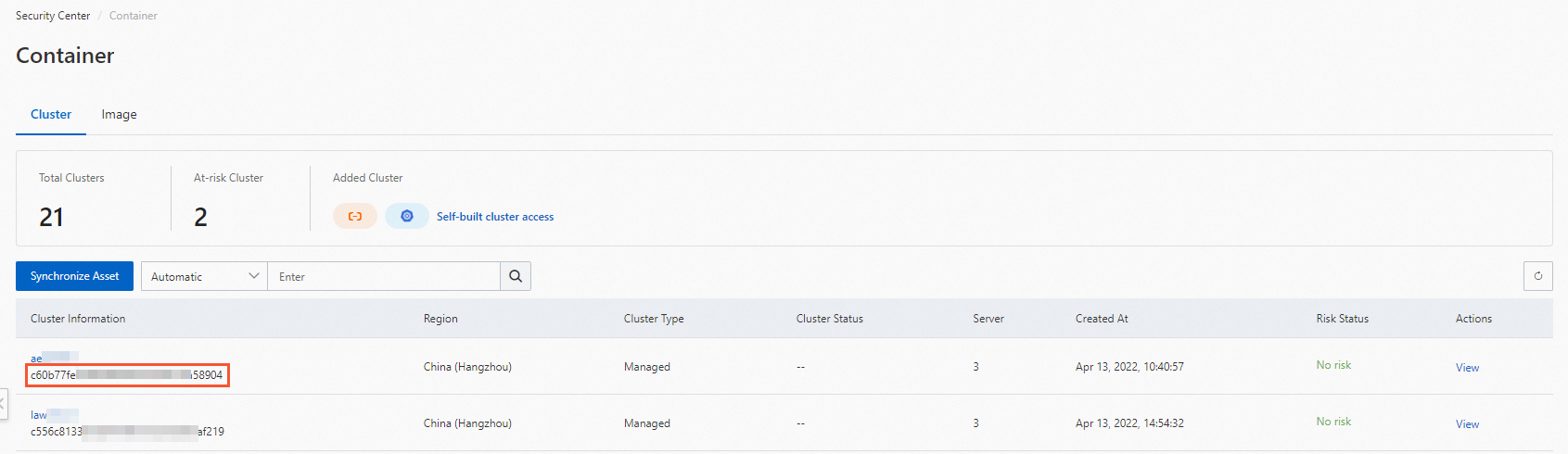Click the Risk Status column header
Screen dimensions: 1568x454
coord(1343,319)
